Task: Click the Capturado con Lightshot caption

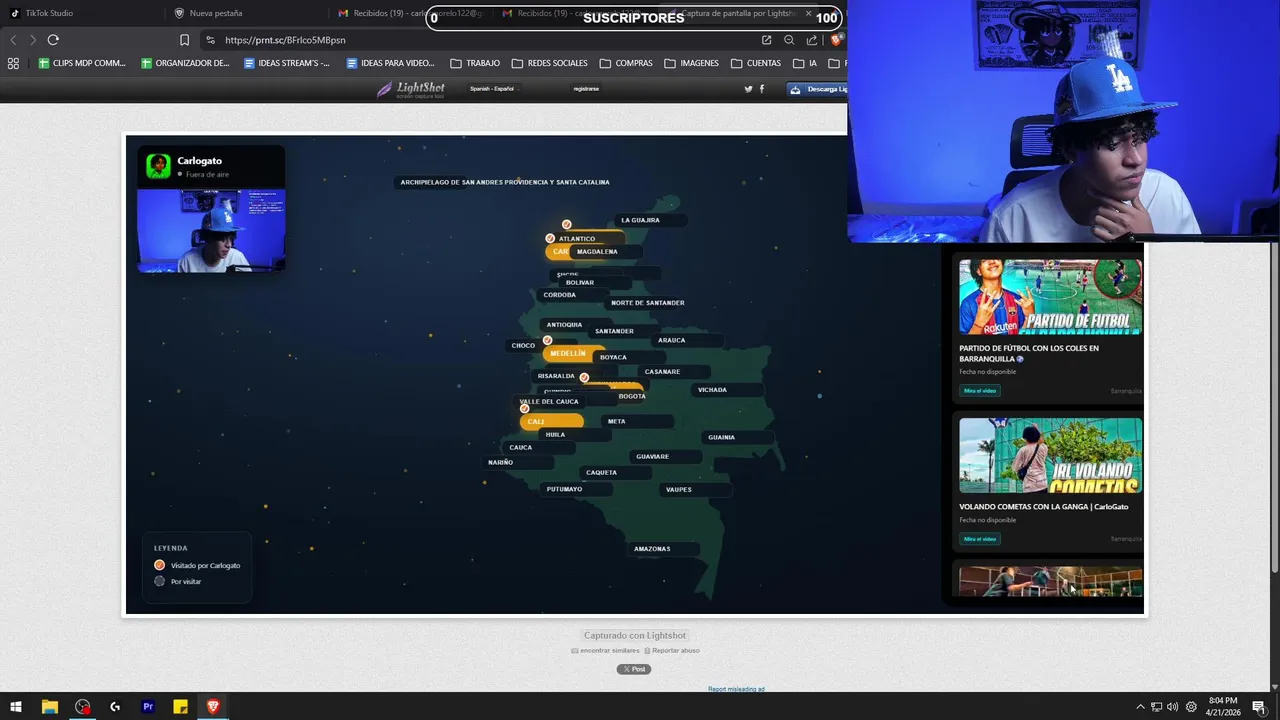Action: pos(635,636)
